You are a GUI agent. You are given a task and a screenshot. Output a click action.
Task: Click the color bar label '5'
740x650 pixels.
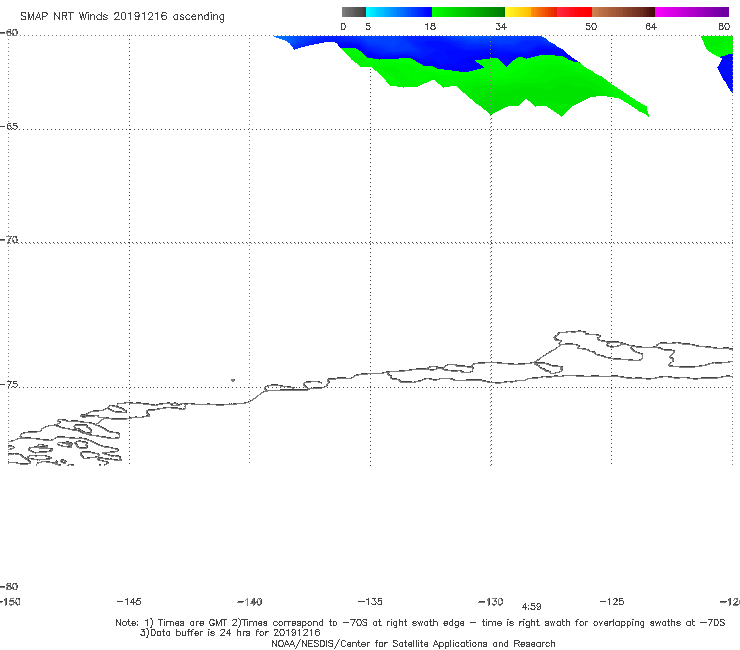click(368, 27)
